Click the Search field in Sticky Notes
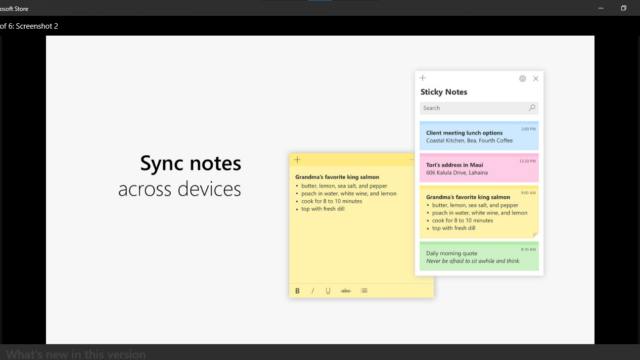This screenshot has width=640, height=360. (x=479, y=108)
